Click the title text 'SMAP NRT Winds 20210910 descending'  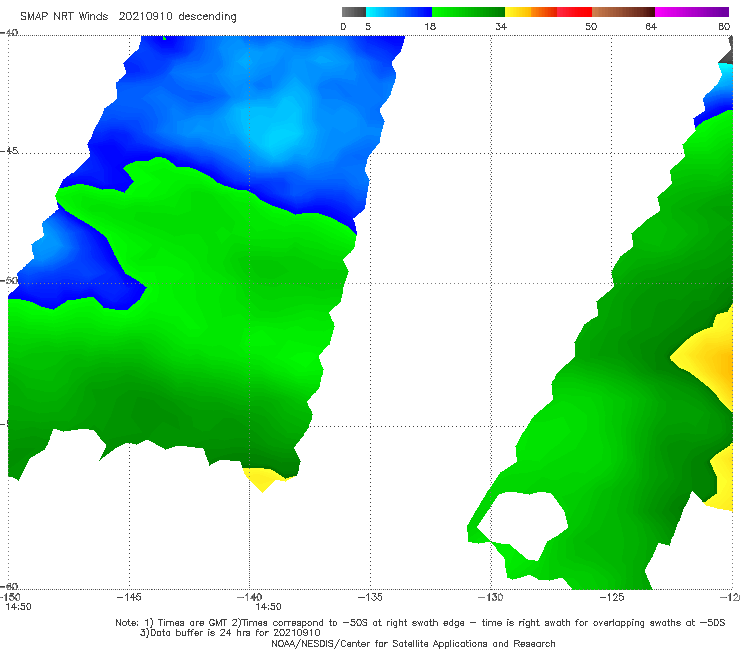click(128, 16)
